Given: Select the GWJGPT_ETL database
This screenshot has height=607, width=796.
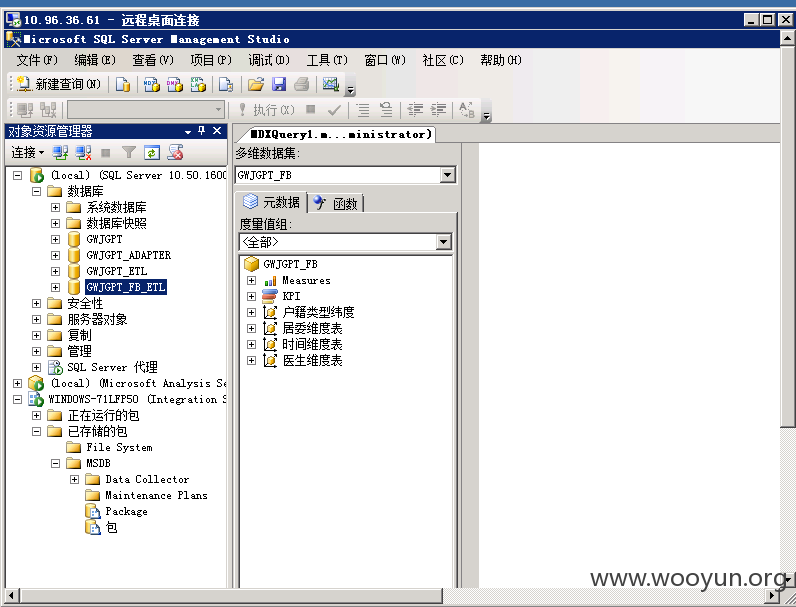Looking at the screenshot, I should (117, 271).
